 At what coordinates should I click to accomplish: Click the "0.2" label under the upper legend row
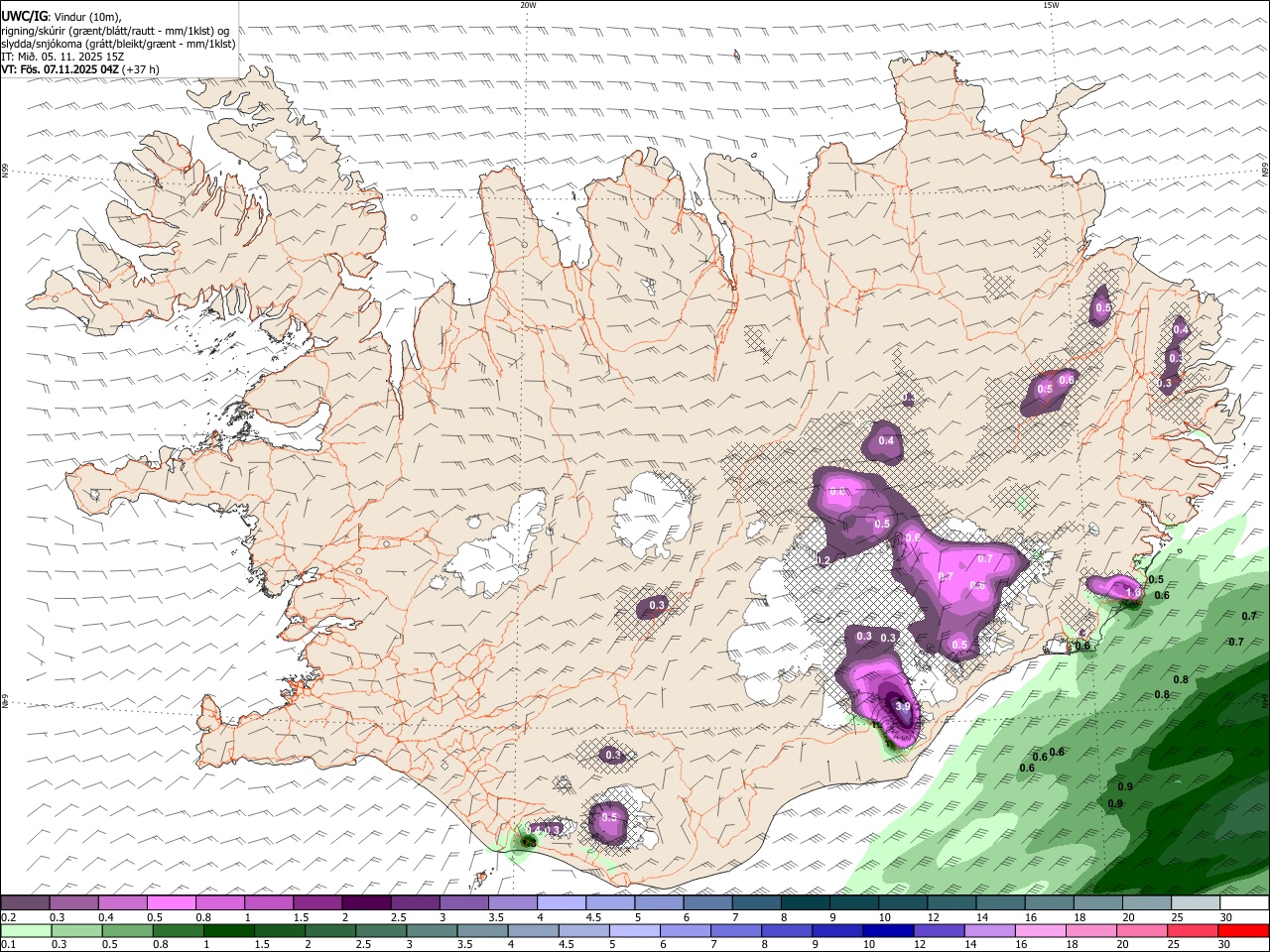click(x=8, y=917)
